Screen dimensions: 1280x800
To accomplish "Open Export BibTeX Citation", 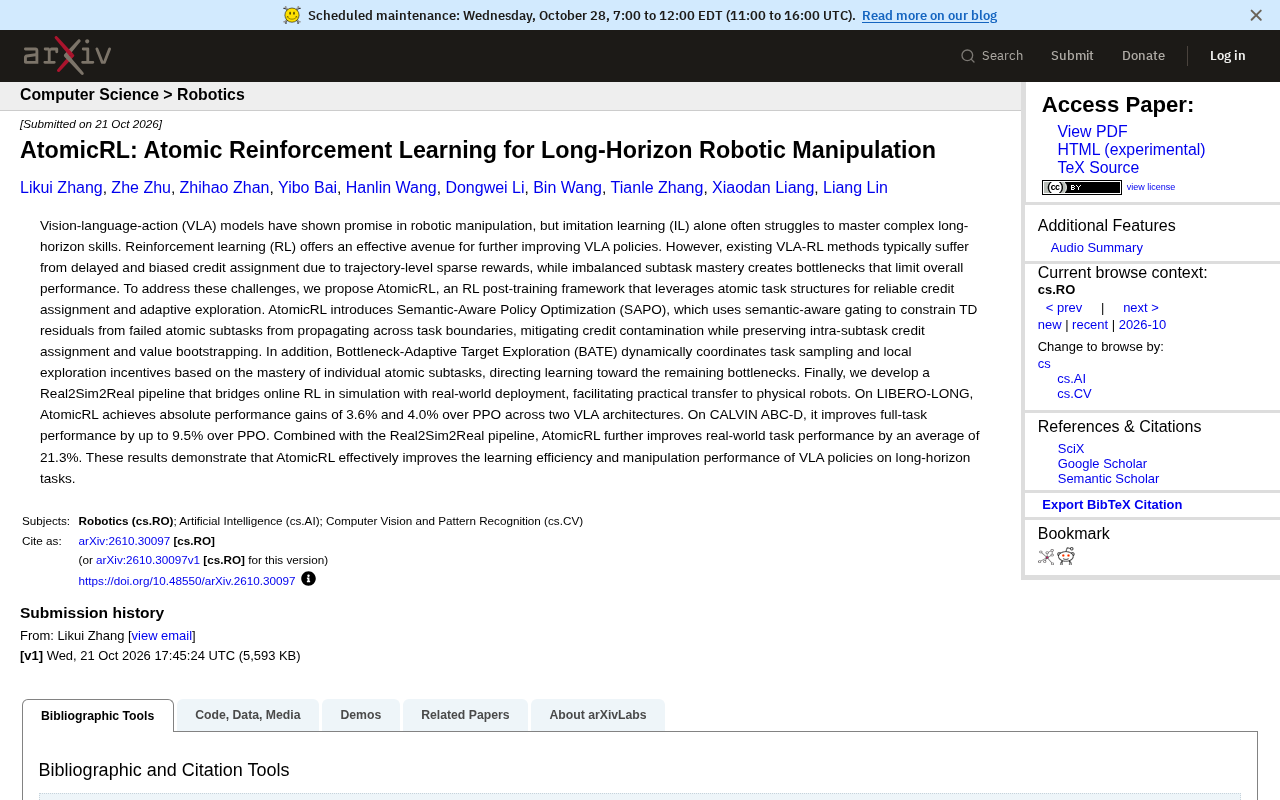I will tap(1112, 505).
